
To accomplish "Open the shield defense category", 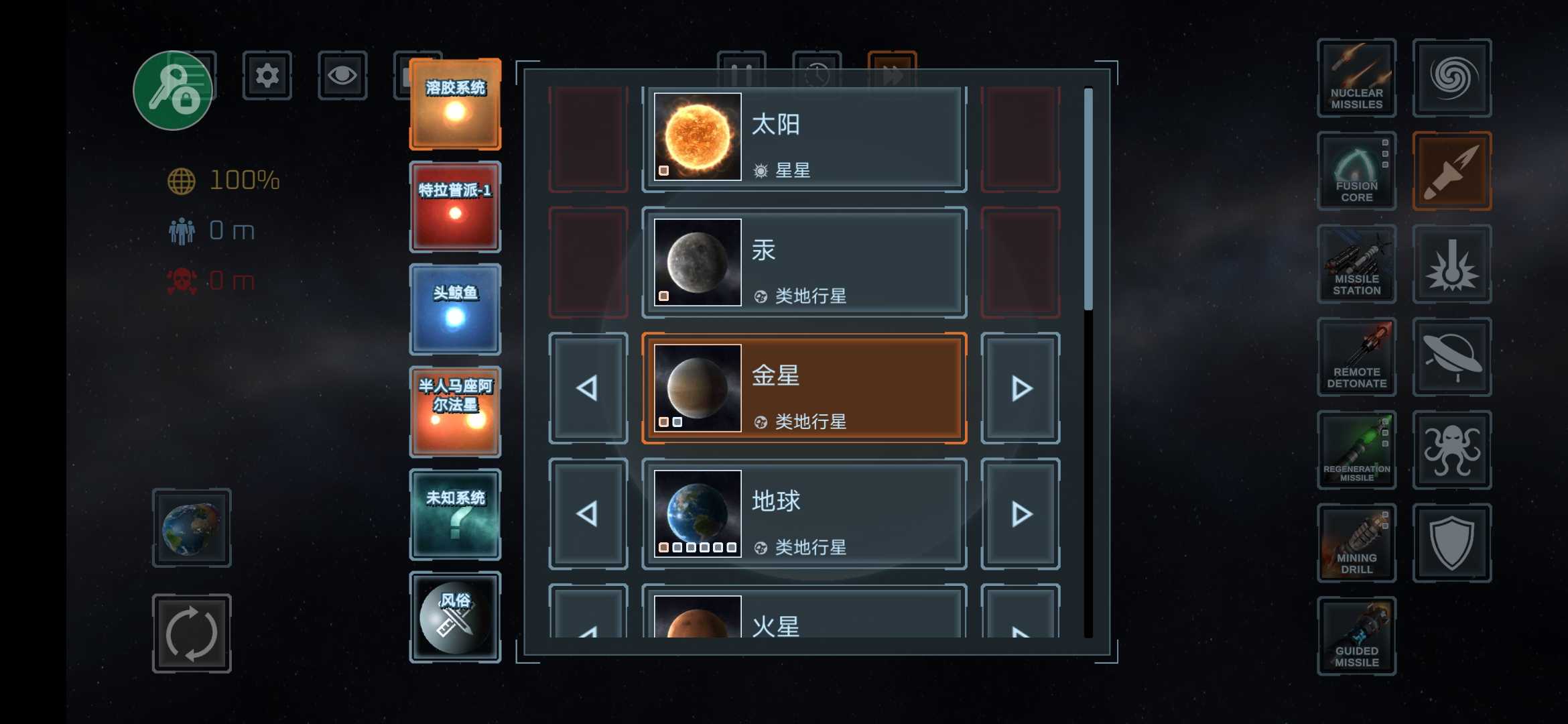I will coord(1452,544).
